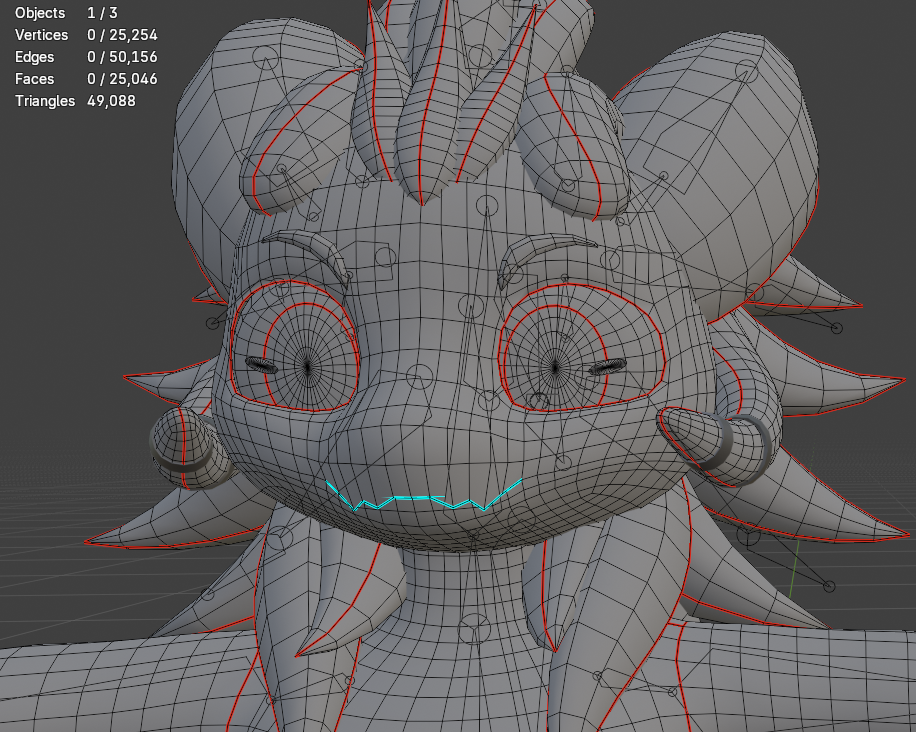The height and width of the screenshot is (732, 916).
Task: Click the 'Vertices 0 / 25,254' statistics line
Action: click(x=86, y=35)
